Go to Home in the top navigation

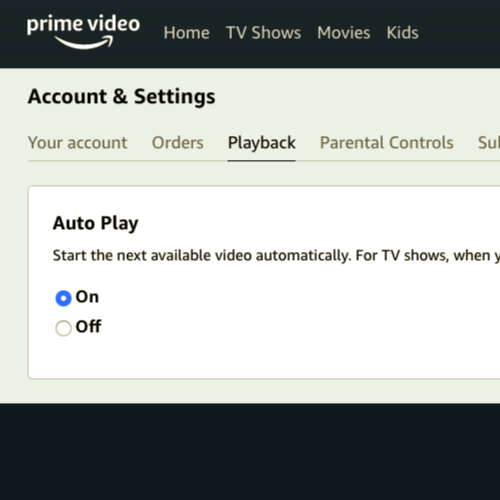187,33
